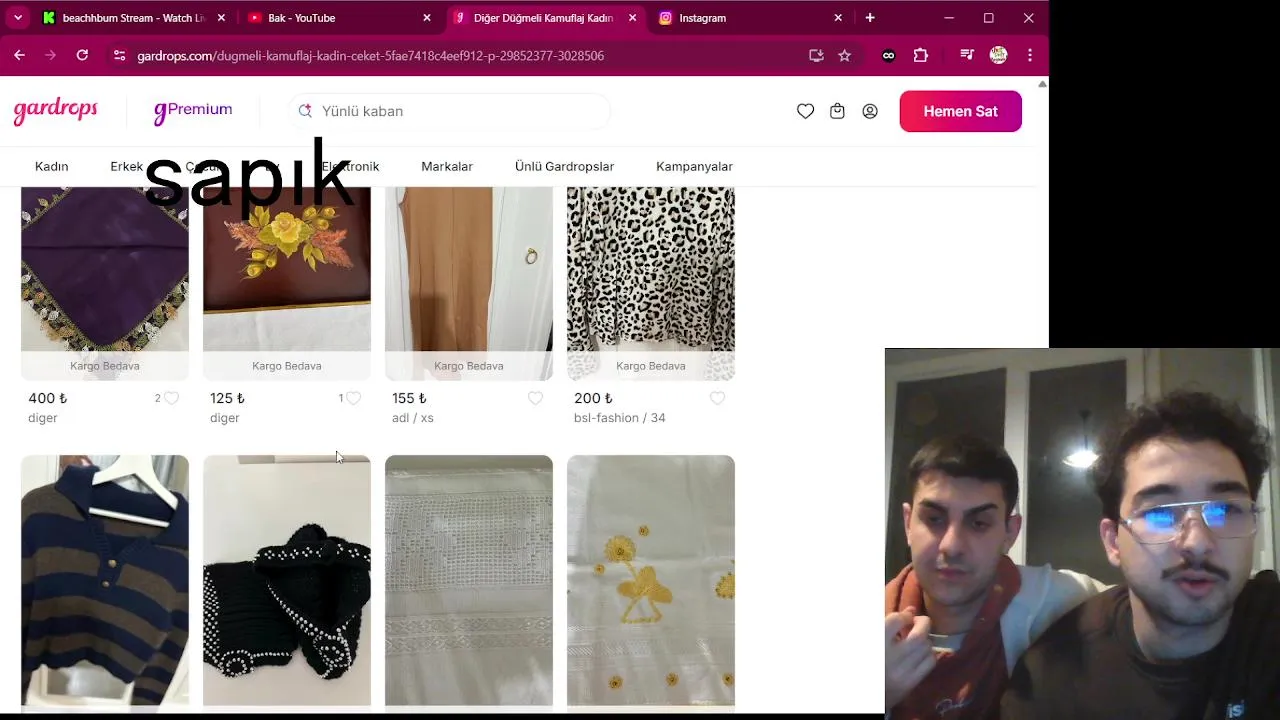Image resolution: width=1280 pixels, height=720 pixels.
Task: Open the user account profile icon
Action: (x=870, y=111)
